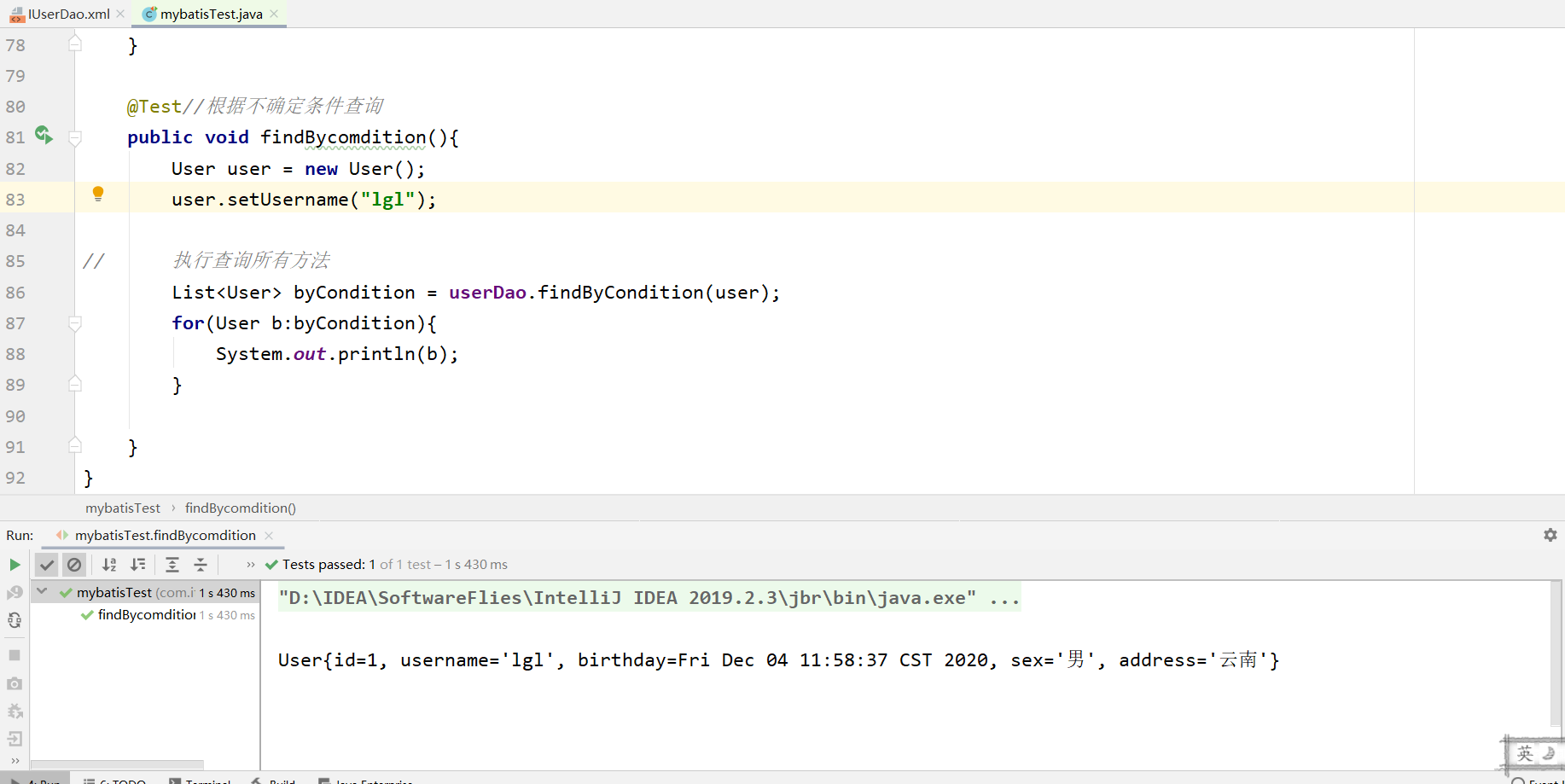Image resolution: width=1565 pixels, height=784 pixels.
Task: Toggle Show Passed tests checkmark button
Action: tap(47, 565)
